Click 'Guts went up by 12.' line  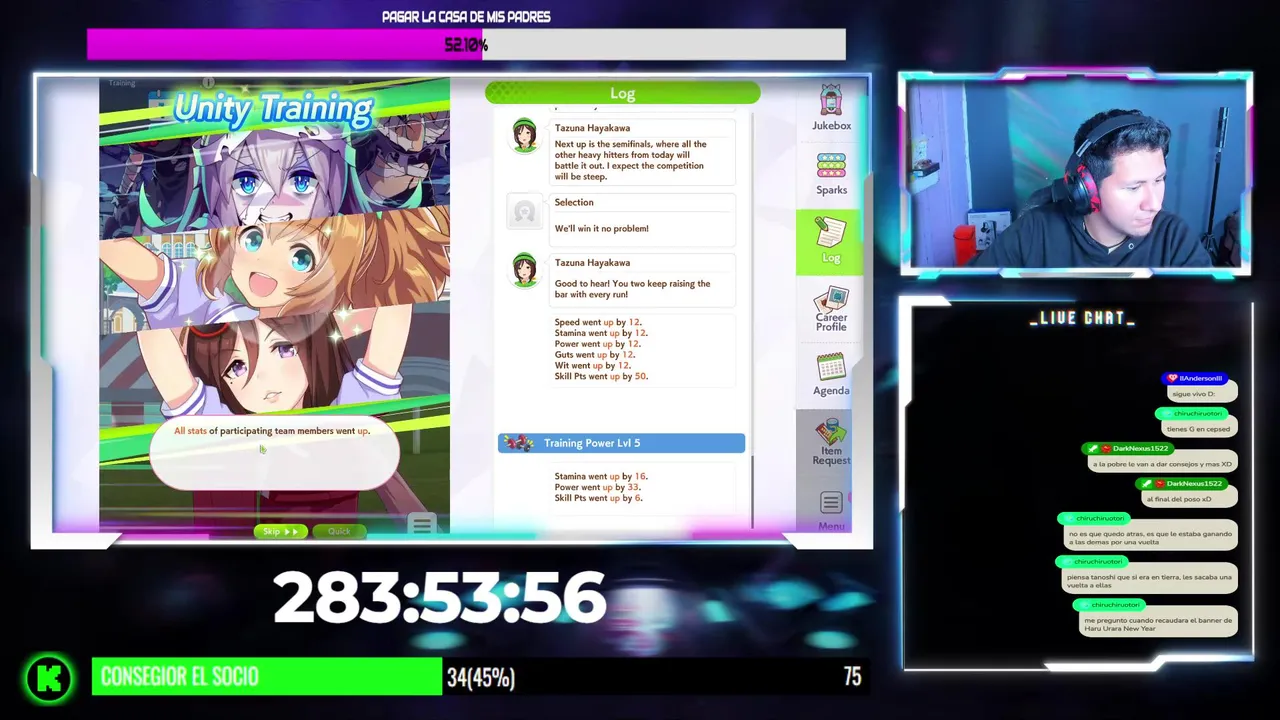pyautogui.click(x=595, y=354)
